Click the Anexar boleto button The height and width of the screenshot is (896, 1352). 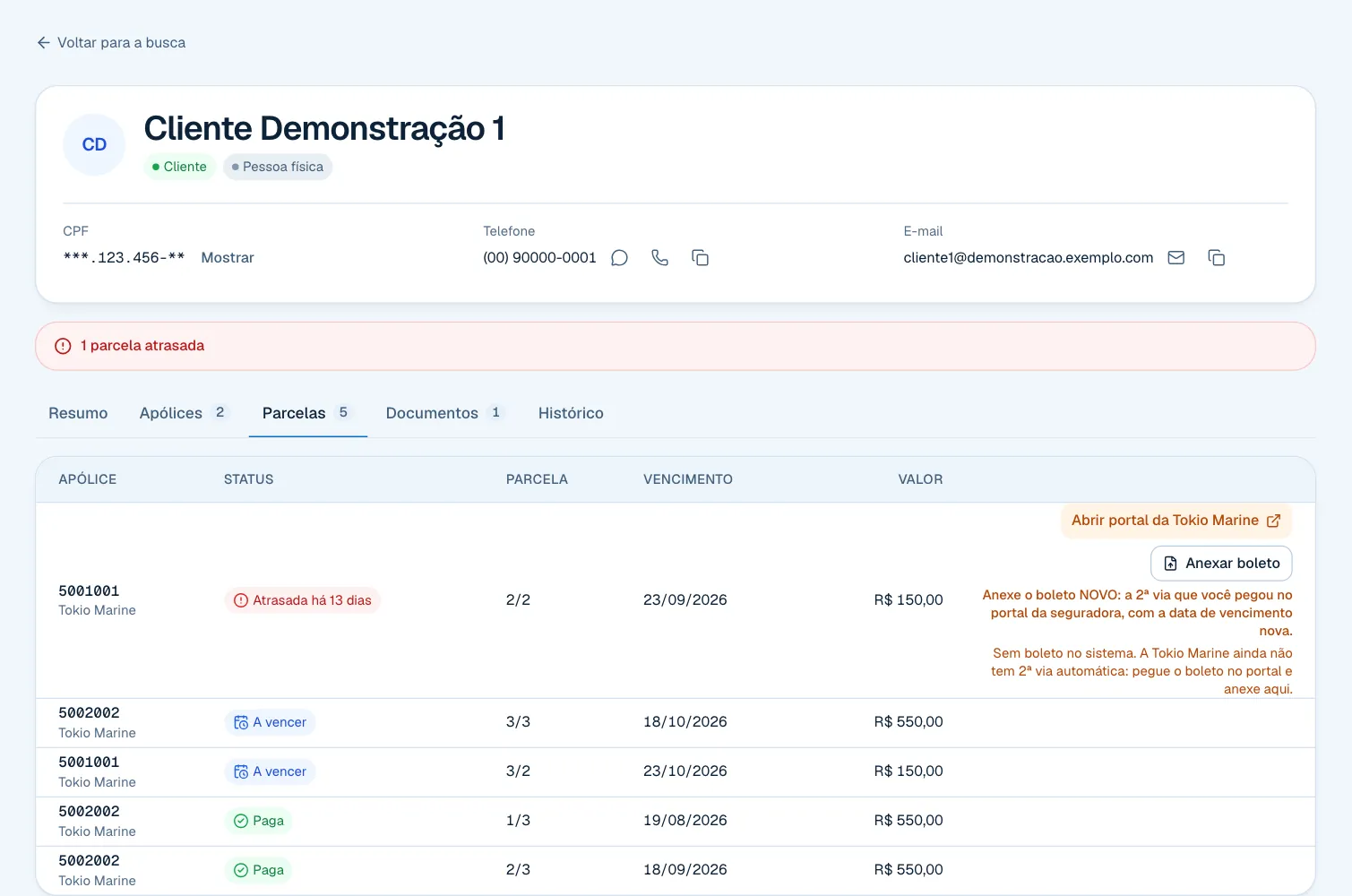pyautogui.click(x=1221, y=564)
